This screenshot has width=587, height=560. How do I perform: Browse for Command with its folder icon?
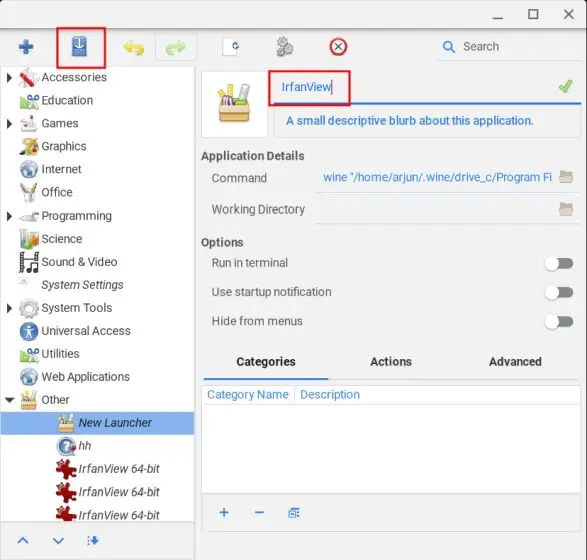tap(566, 177)
